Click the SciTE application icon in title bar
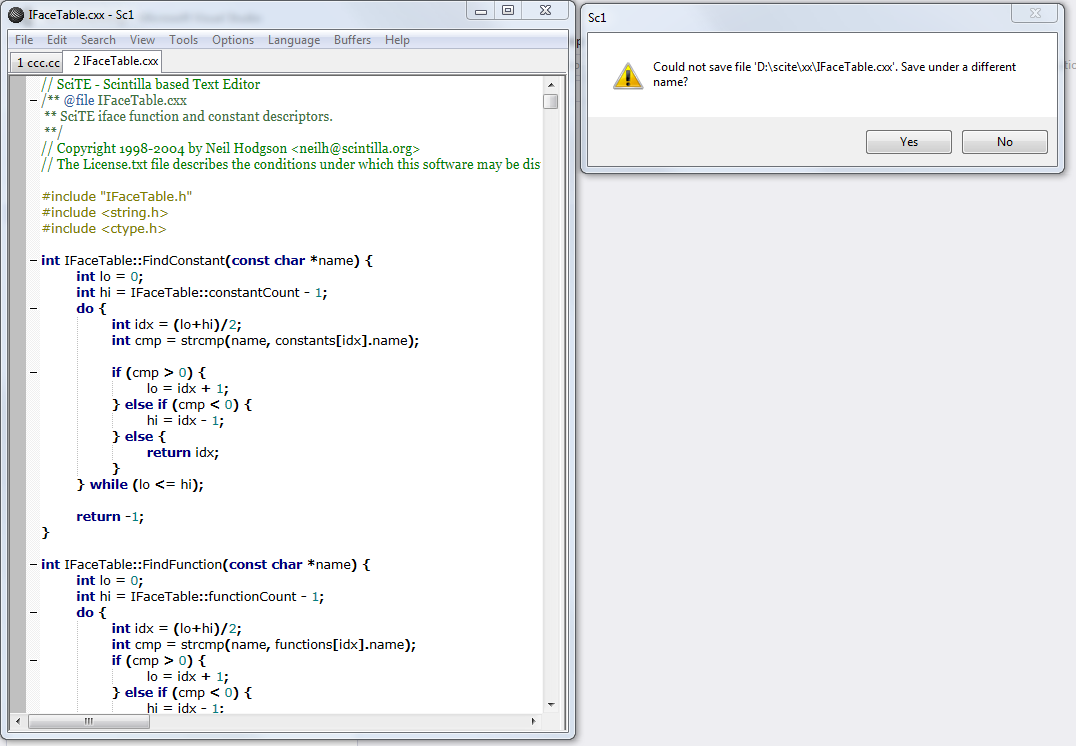Viewport: 1076px width, 746px height. [16, 14]
